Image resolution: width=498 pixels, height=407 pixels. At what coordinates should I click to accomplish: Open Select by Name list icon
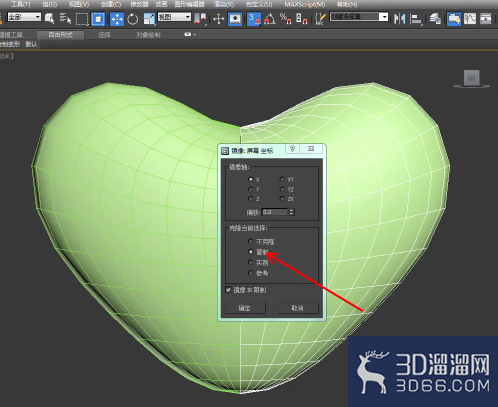tap(65, 18)
